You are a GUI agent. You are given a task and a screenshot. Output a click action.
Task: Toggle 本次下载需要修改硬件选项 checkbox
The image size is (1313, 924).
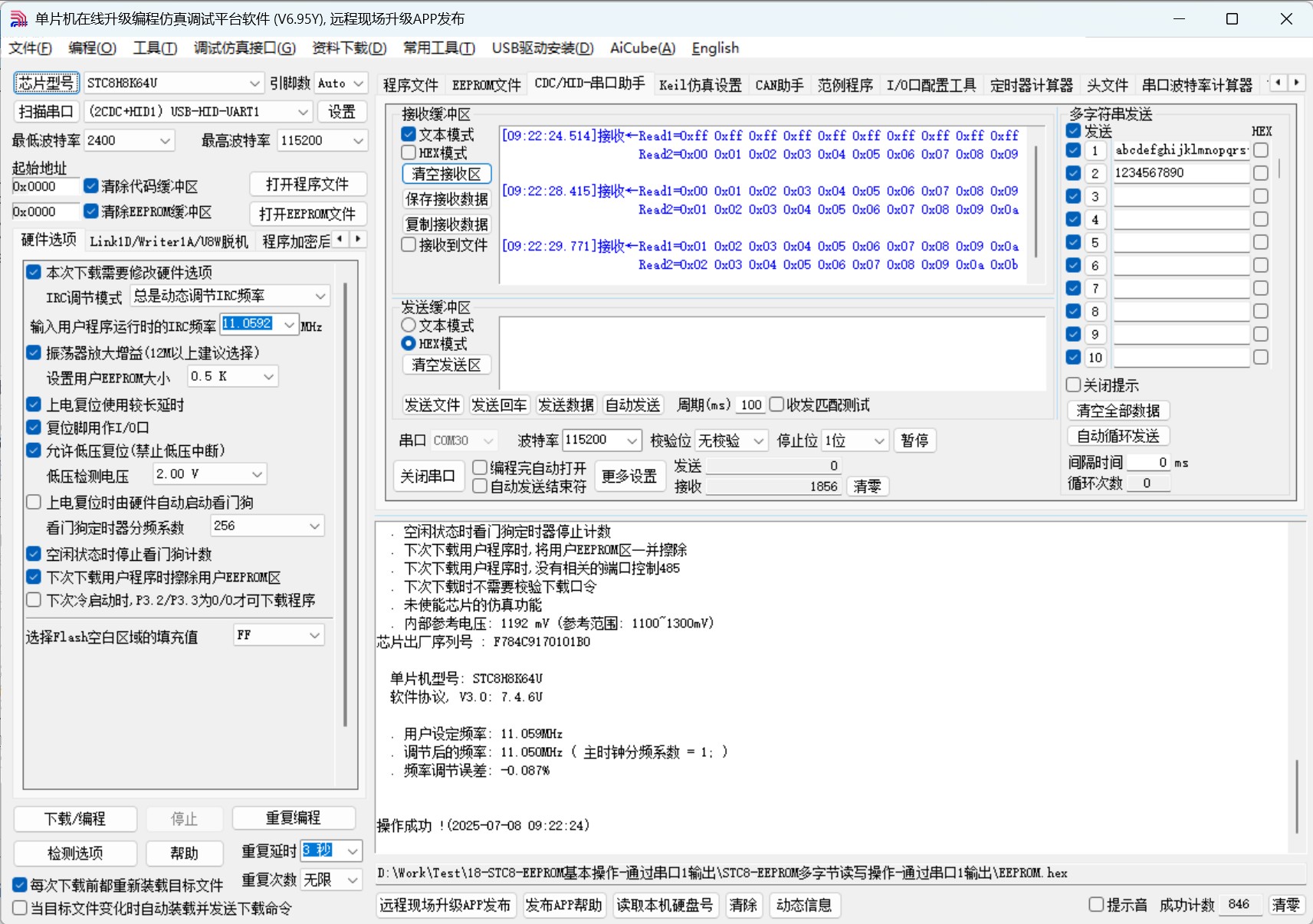[x=34, y=271]
